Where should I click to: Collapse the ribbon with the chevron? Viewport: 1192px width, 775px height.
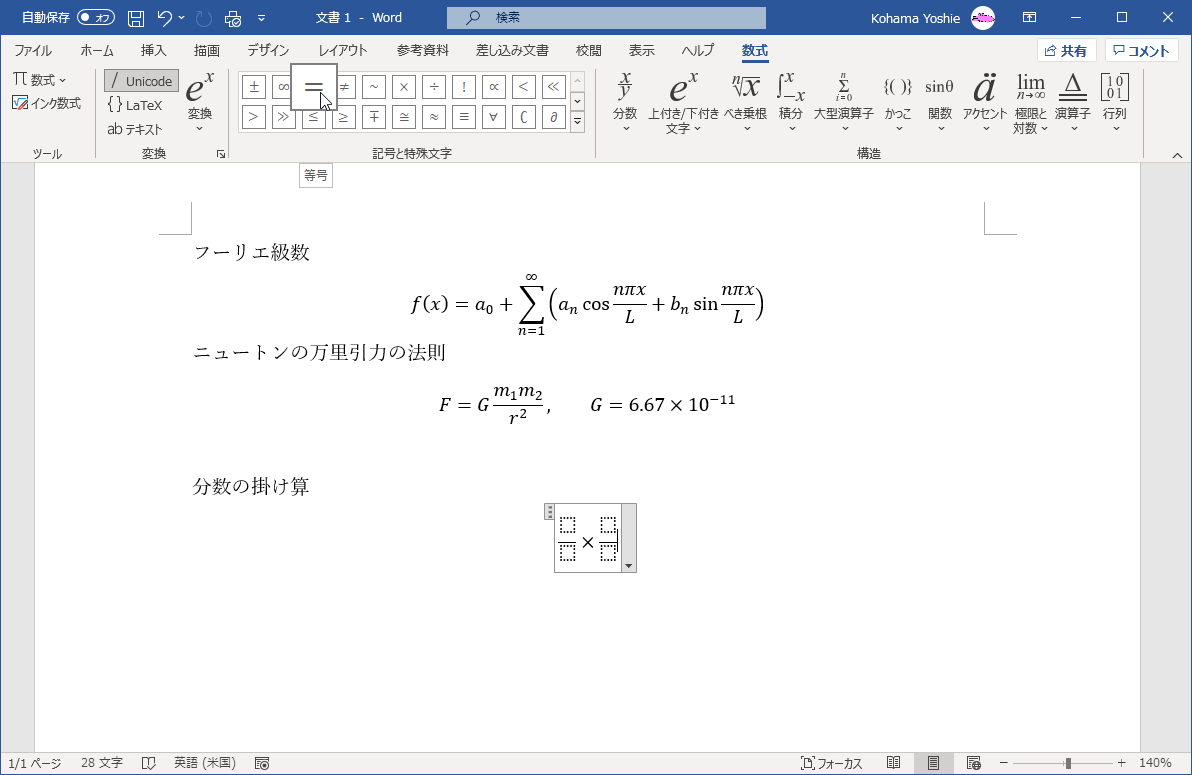pos(1177,155)
